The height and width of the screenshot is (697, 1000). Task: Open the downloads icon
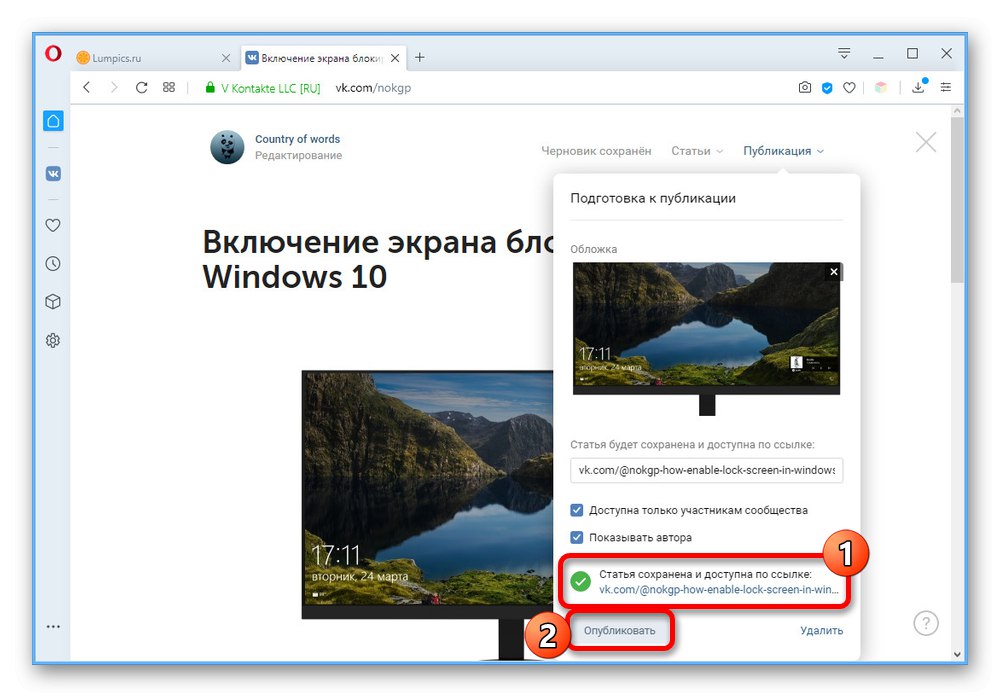(x=919, y=87)
